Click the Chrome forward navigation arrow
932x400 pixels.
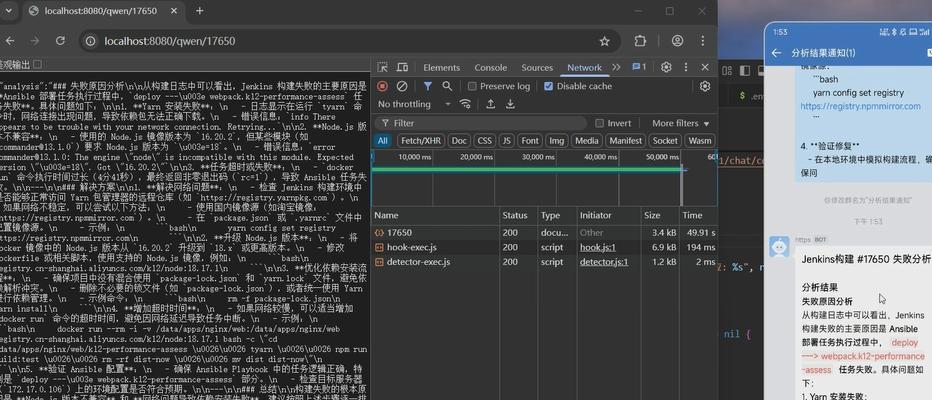coord(35,41)
